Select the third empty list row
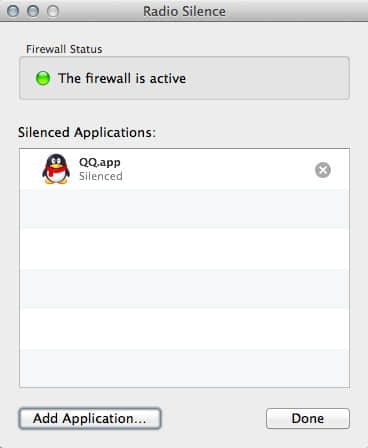The image size is (368, 448). point(184,289)
